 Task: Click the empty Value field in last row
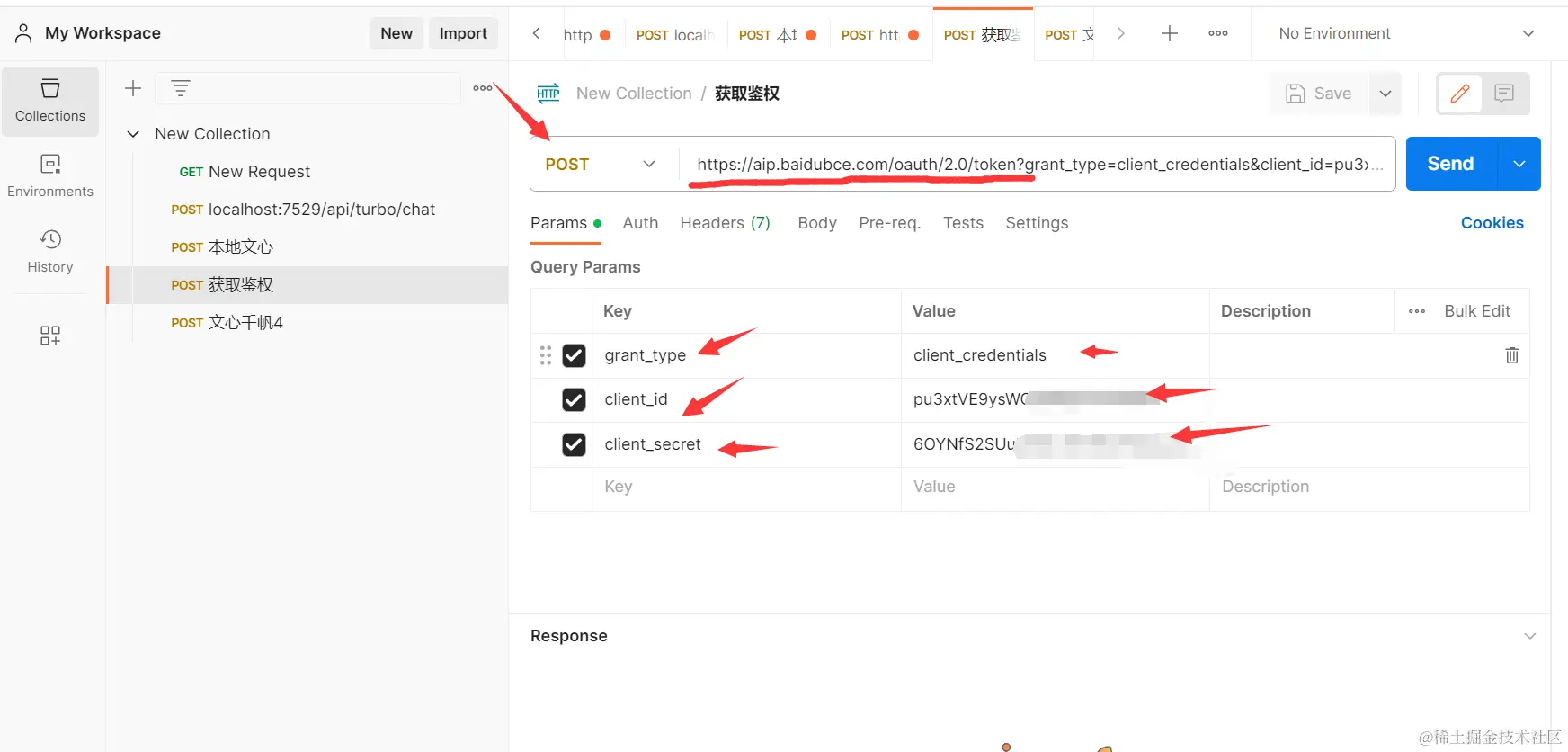[1055, 487]
